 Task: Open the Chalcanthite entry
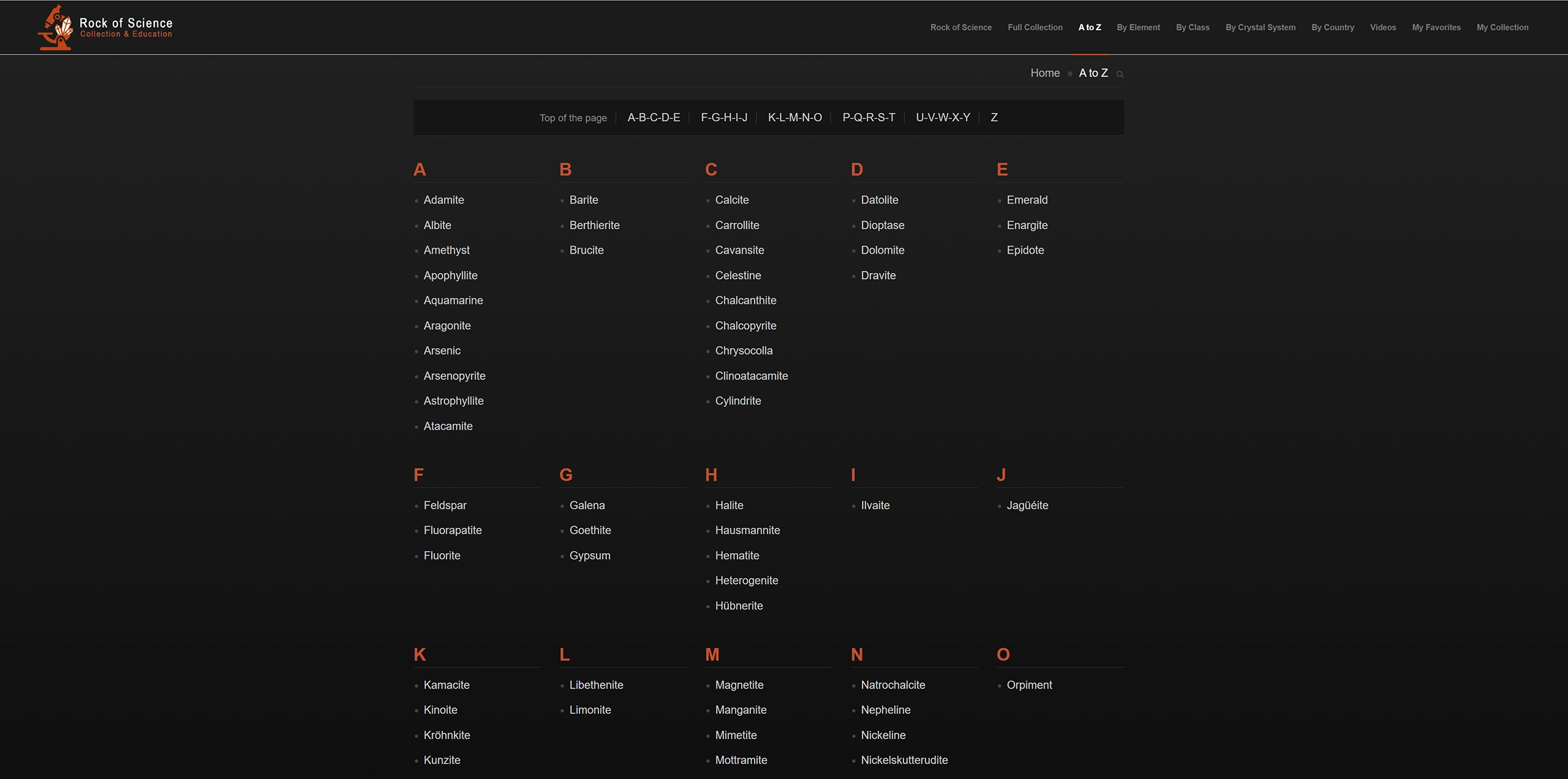coord(746,300)
